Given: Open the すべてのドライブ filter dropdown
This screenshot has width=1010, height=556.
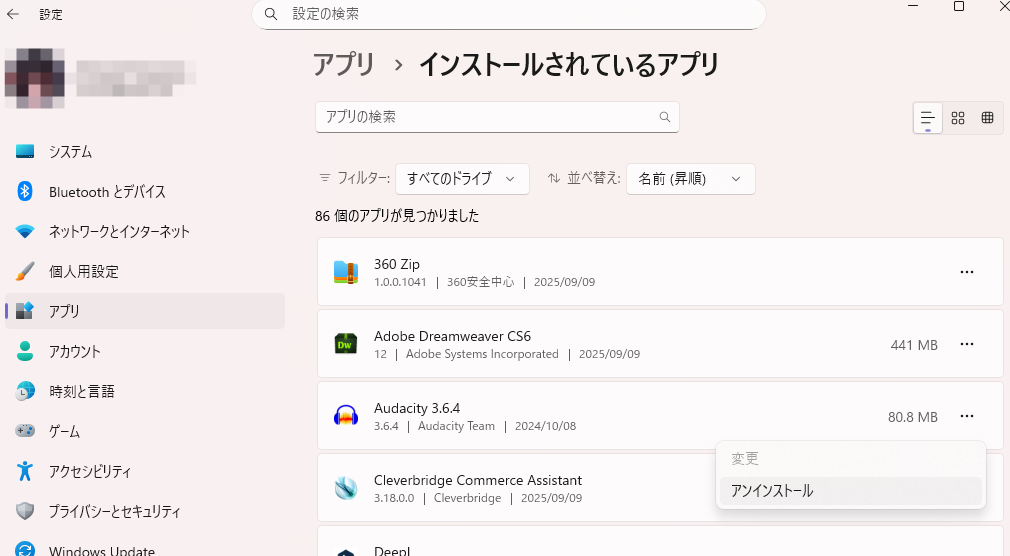Looking at the screenshot, I should point(462,178).
